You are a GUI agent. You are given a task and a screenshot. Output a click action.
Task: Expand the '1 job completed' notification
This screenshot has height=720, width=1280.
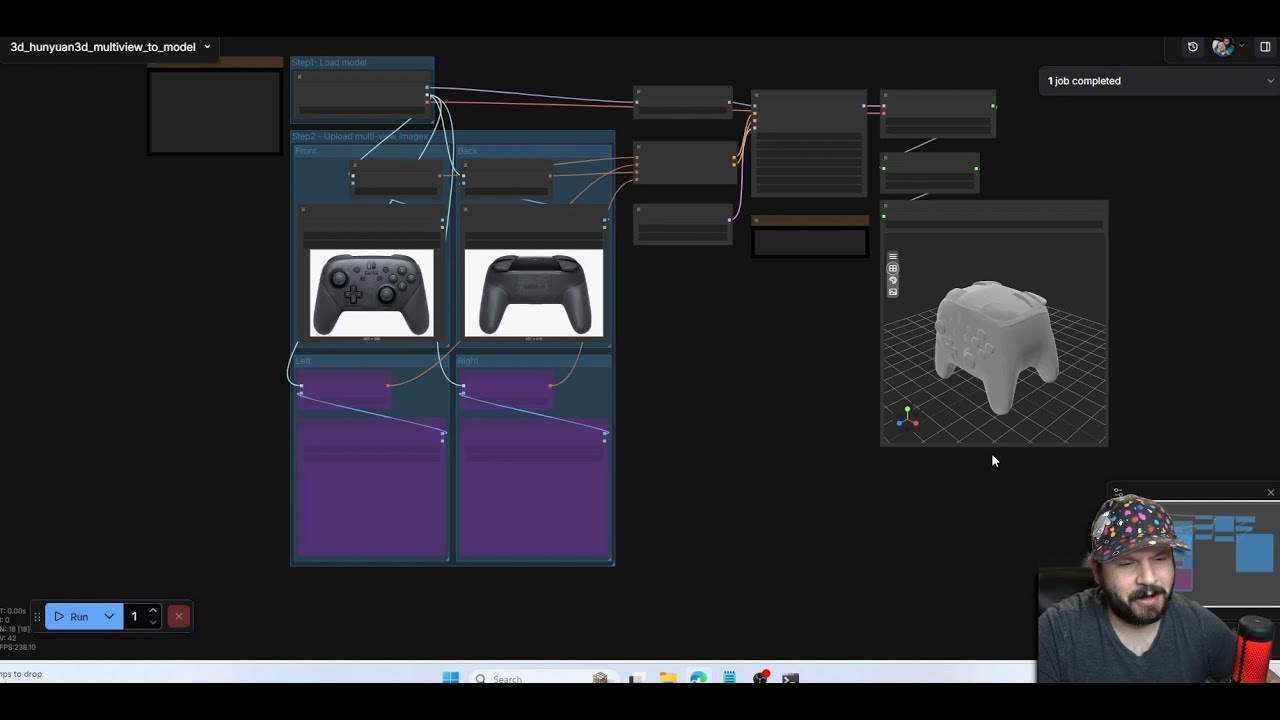pyautogui.click(x=1159, y=81)
